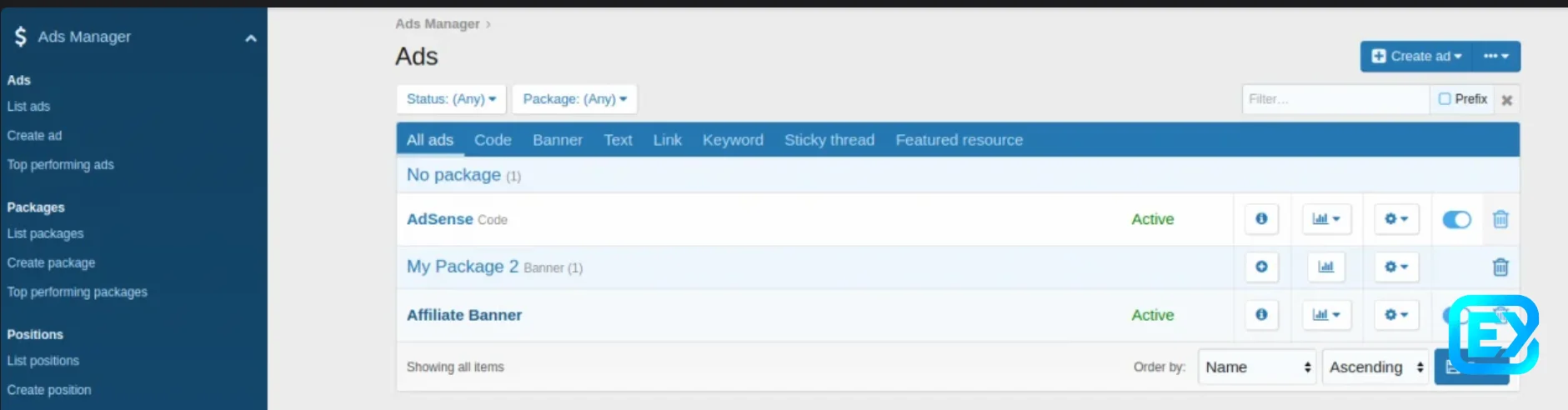Clear the filter with the X icon
Screen dimensions: 1568x410
pos(1506,100)
